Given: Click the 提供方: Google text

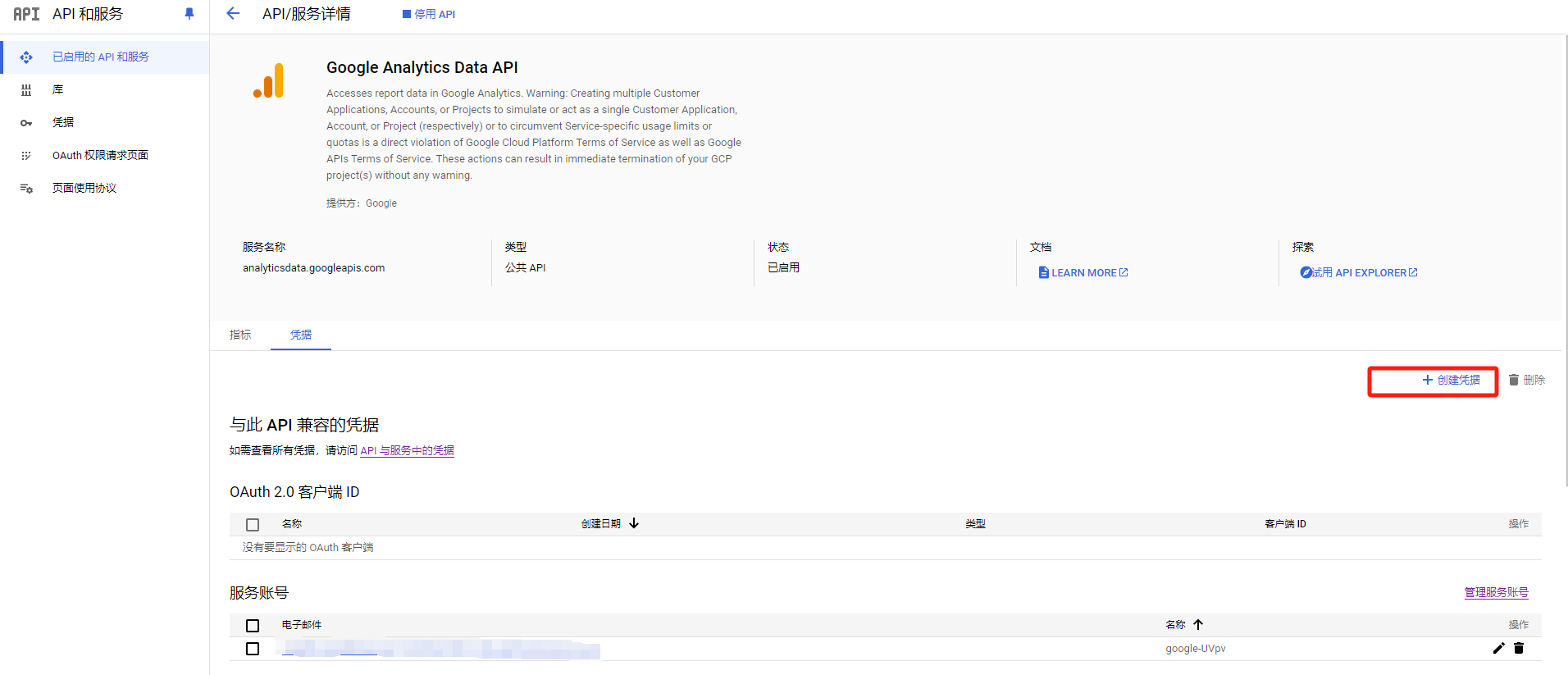Looking at the screenshot, I should point(362,203).
